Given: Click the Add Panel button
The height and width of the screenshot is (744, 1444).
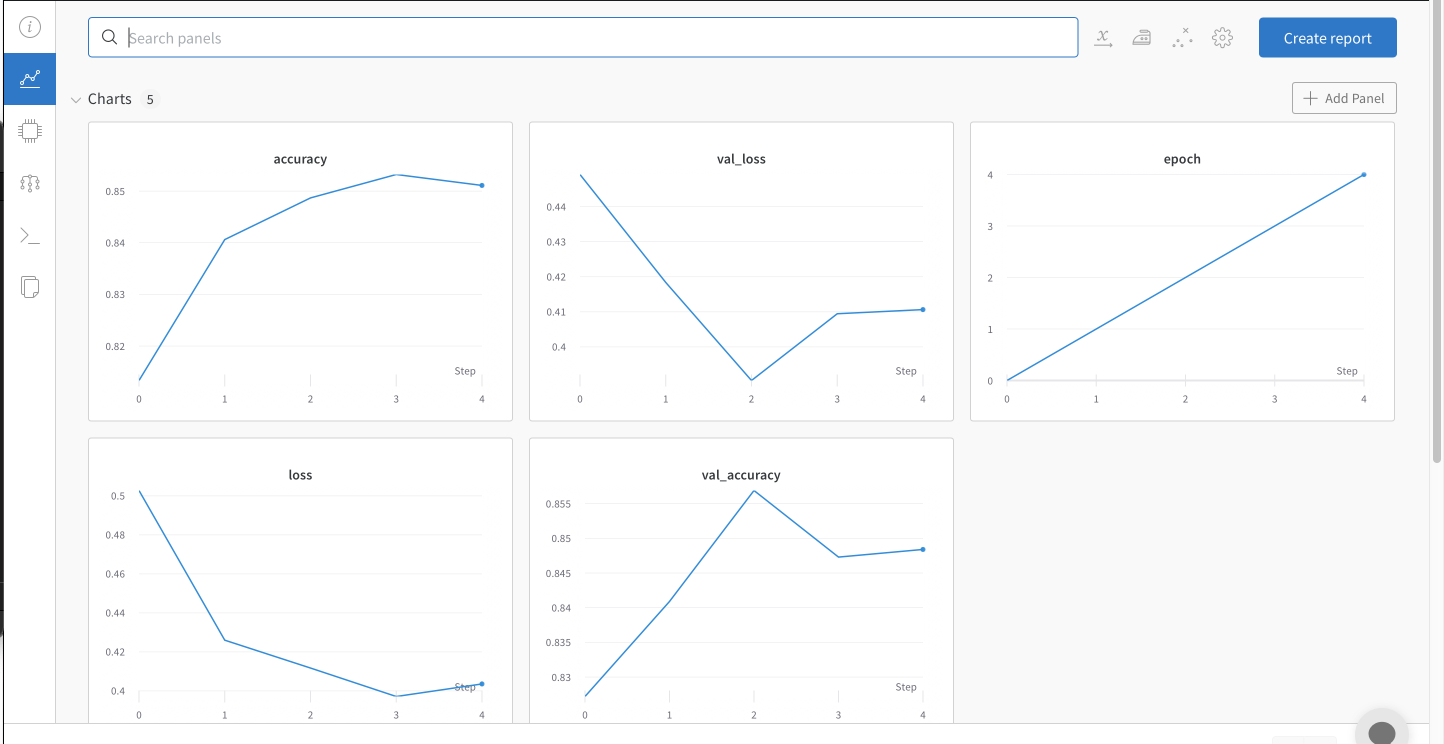Looking at the screenshot, I should tap(1344, 98).
